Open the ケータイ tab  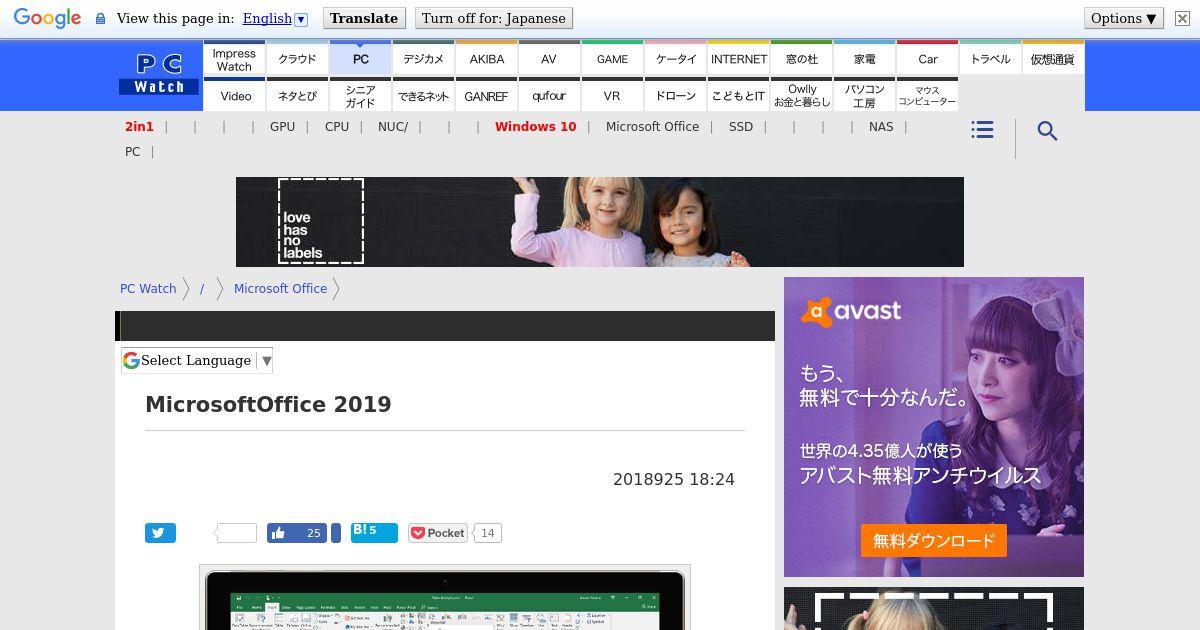[x=676, y=60]
